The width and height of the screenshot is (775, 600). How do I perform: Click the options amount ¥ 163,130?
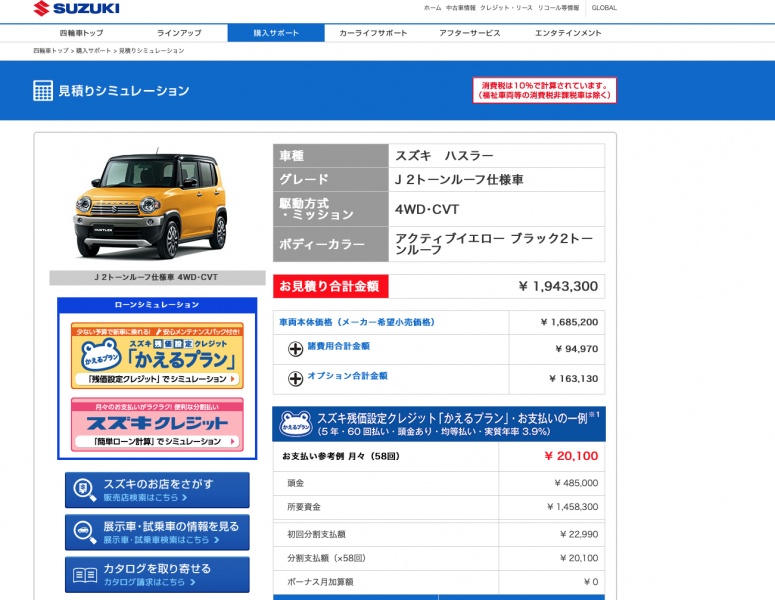pyautogui.click(x=574, y=379)
